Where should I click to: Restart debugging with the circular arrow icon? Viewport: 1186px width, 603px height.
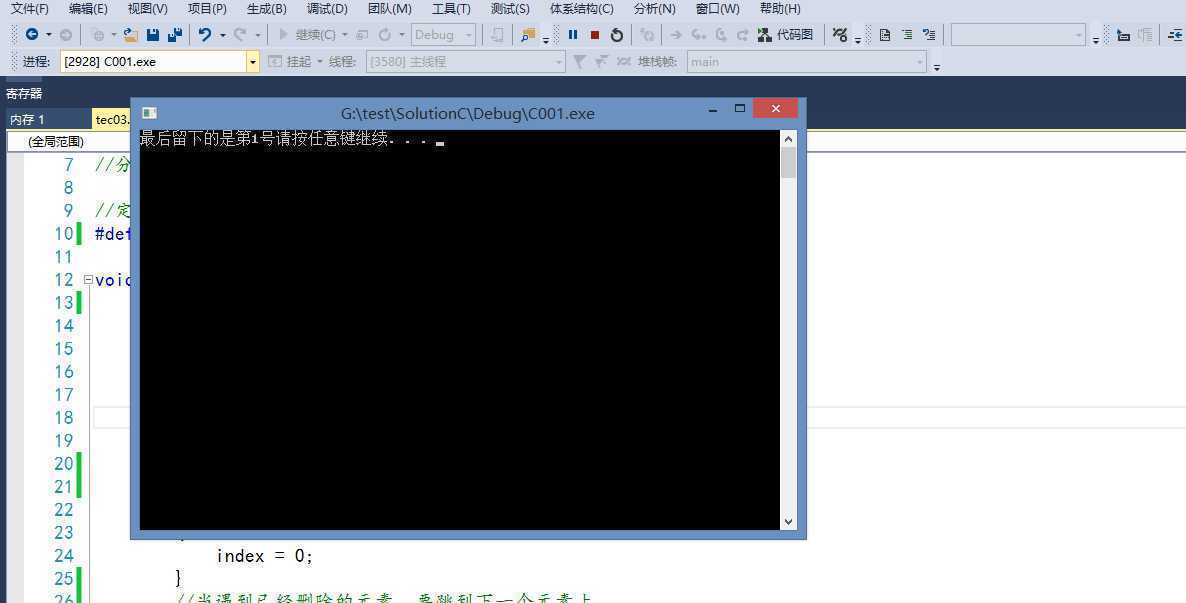pos(617,35)
